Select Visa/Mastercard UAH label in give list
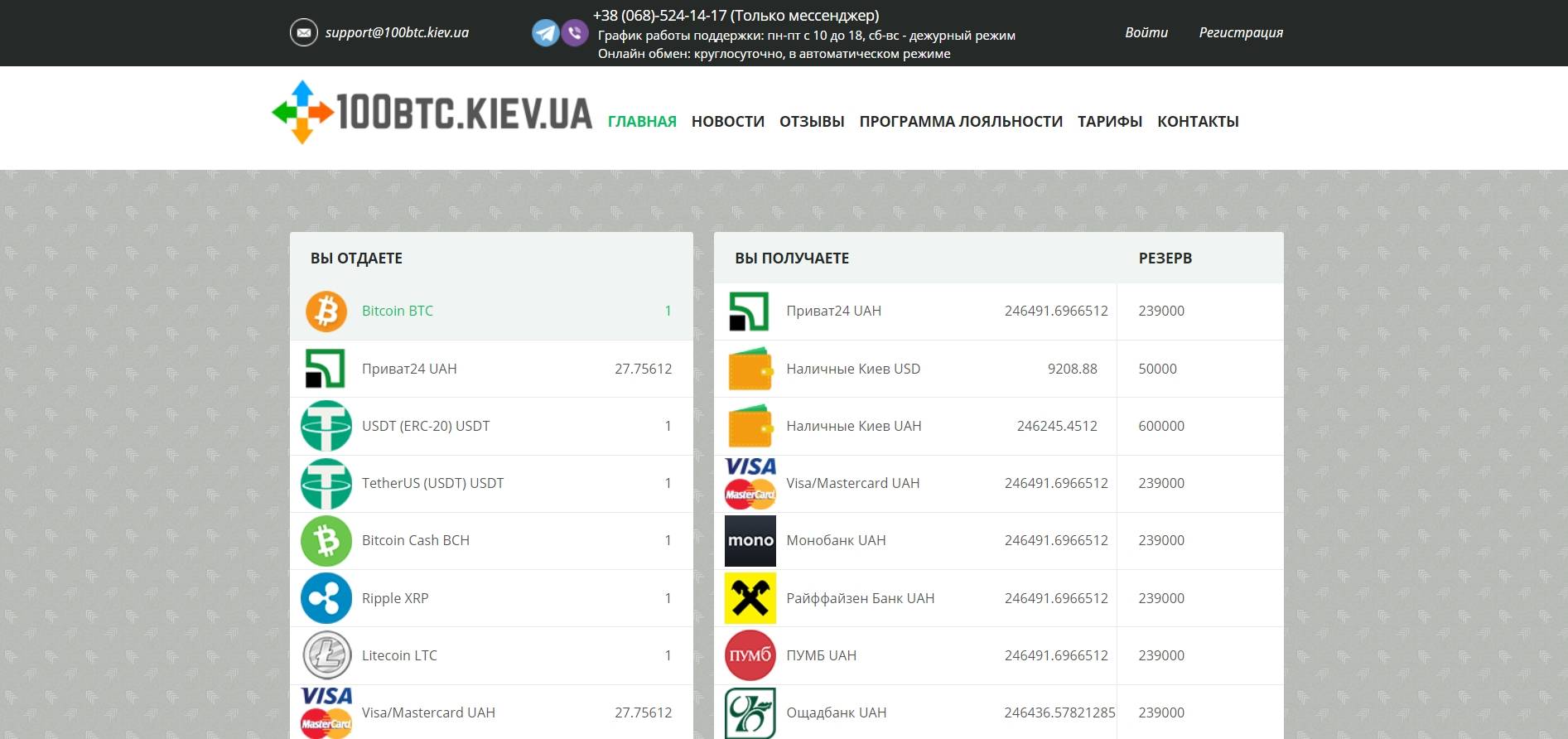Viewport: 1568px width, 739px height. click(428, 712)
